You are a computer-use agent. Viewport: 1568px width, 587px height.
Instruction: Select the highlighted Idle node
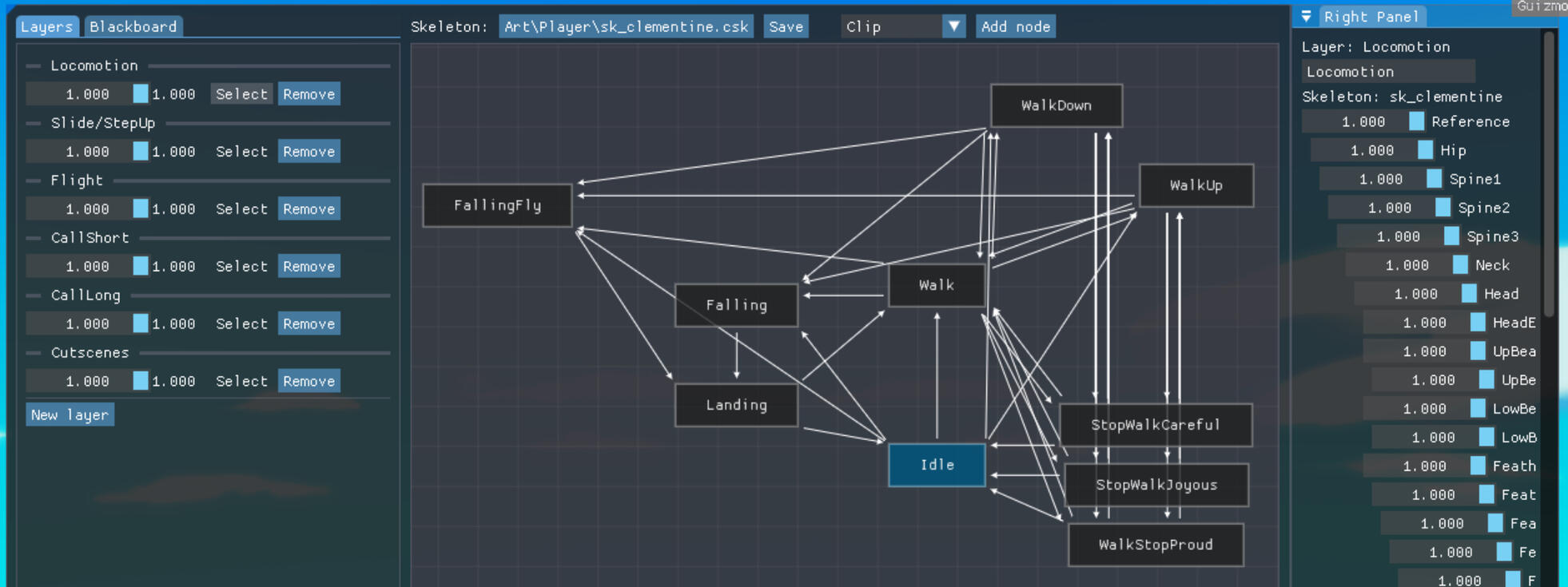pyautogui.click(x=937, y=465)
